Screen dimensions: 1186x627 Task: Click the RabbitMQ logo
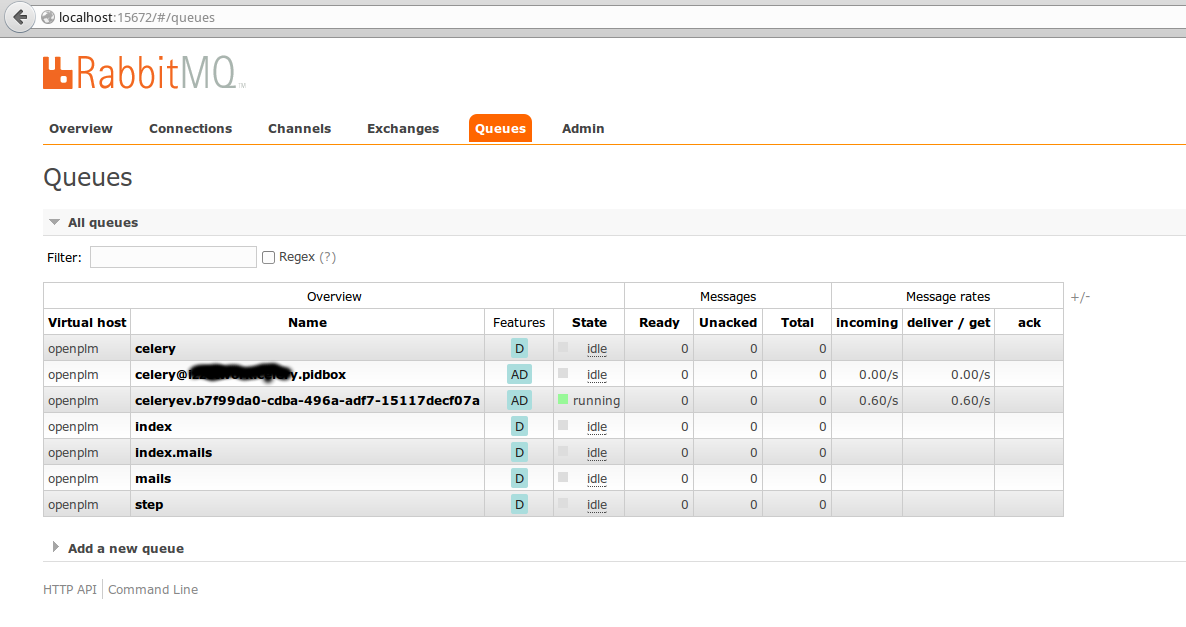pos(139,72)
